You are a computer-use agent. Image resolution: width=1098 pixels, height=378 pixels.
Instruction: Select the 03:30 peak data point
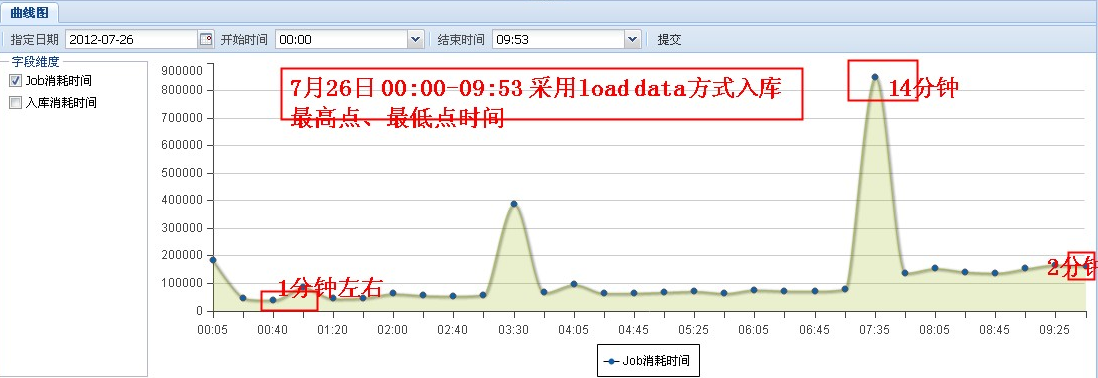pos(513,204)
